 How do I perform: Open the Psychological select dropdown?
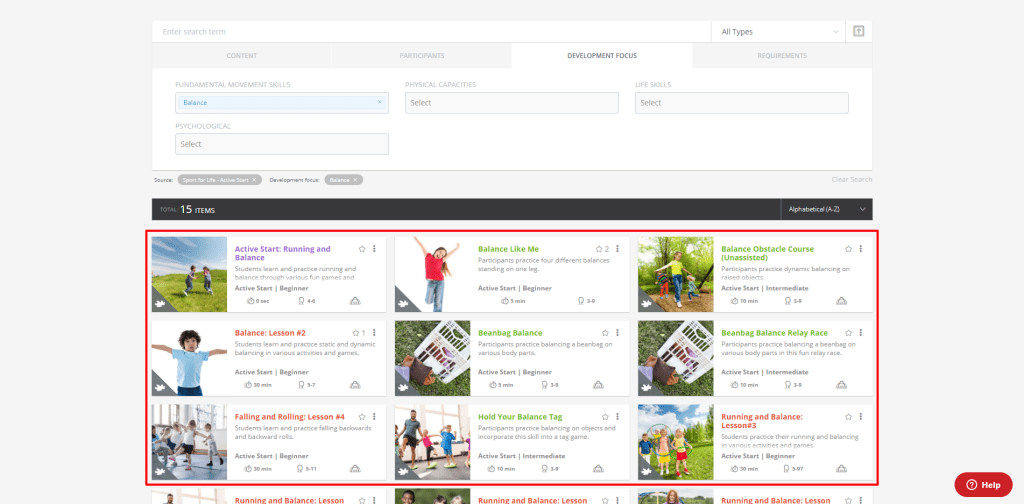click(281, 144)
